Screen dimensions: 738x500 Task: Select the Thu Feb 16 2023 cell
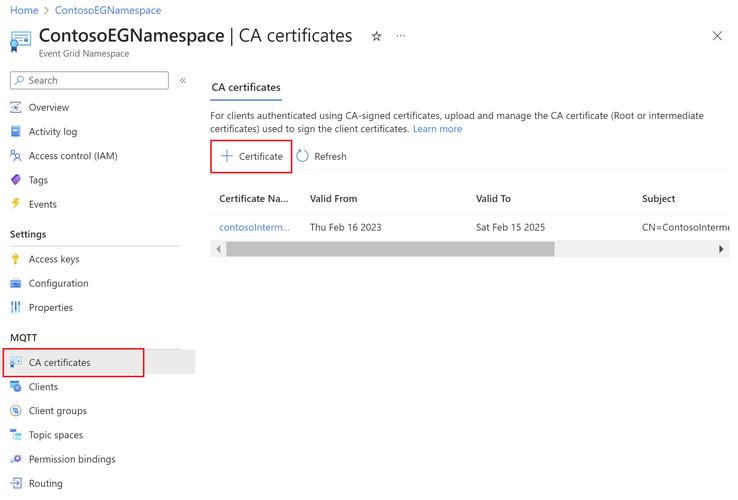coord(345,227)
